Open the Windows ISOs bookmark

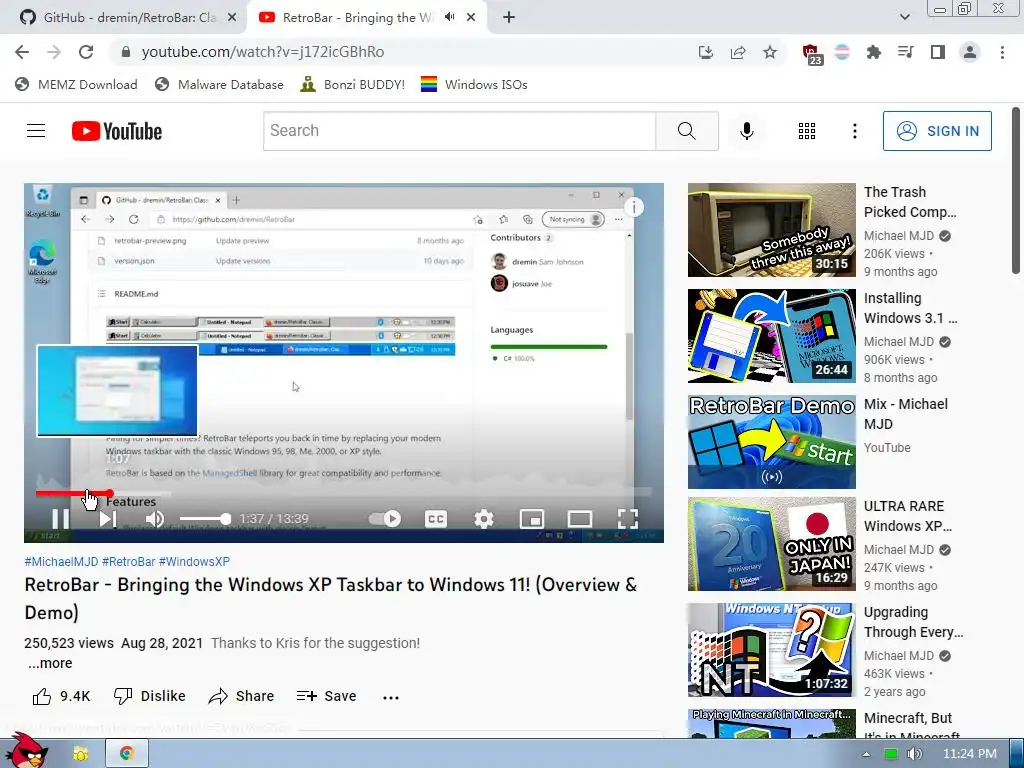coord(474,84)
